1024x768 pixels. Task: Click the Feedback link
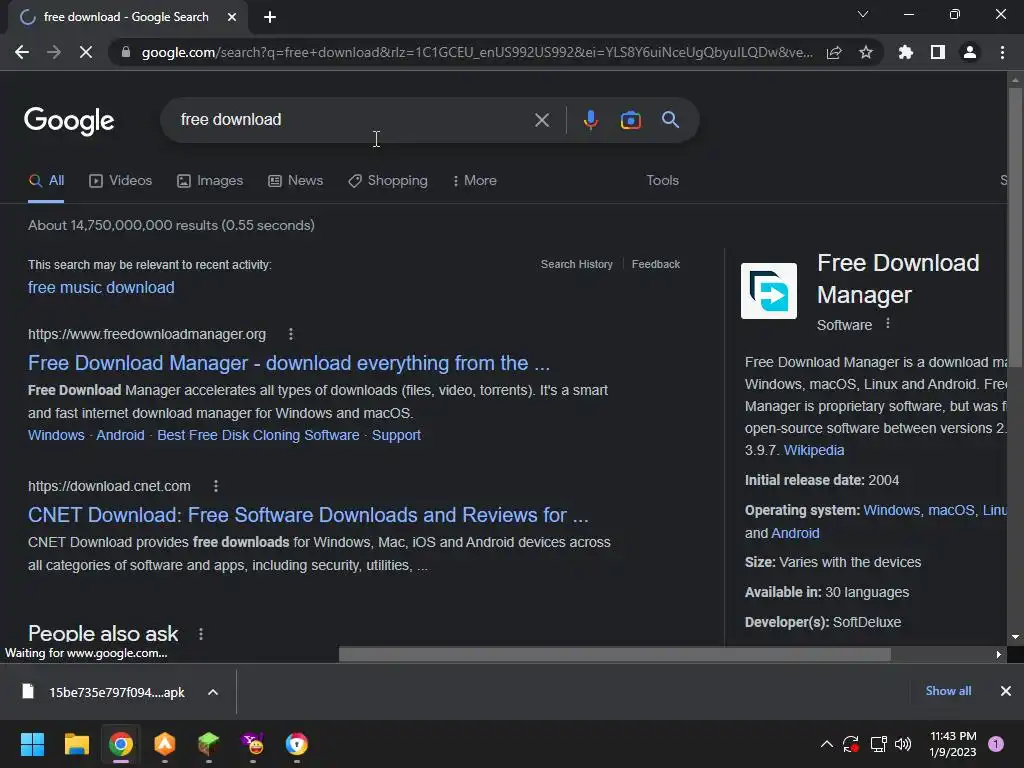[x=656, y=264]
